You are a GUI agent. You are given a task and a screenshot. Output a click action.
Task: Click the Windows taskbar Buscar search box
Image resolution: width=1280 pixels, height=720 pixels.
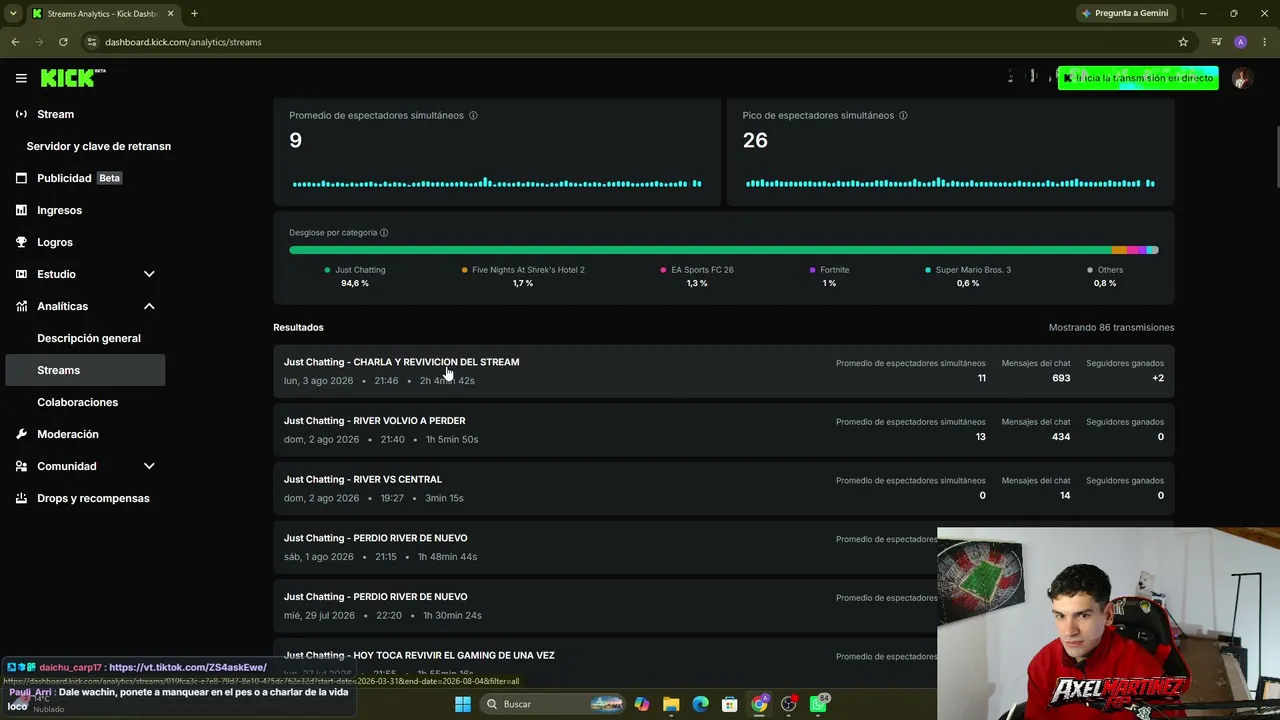point(553,704)
